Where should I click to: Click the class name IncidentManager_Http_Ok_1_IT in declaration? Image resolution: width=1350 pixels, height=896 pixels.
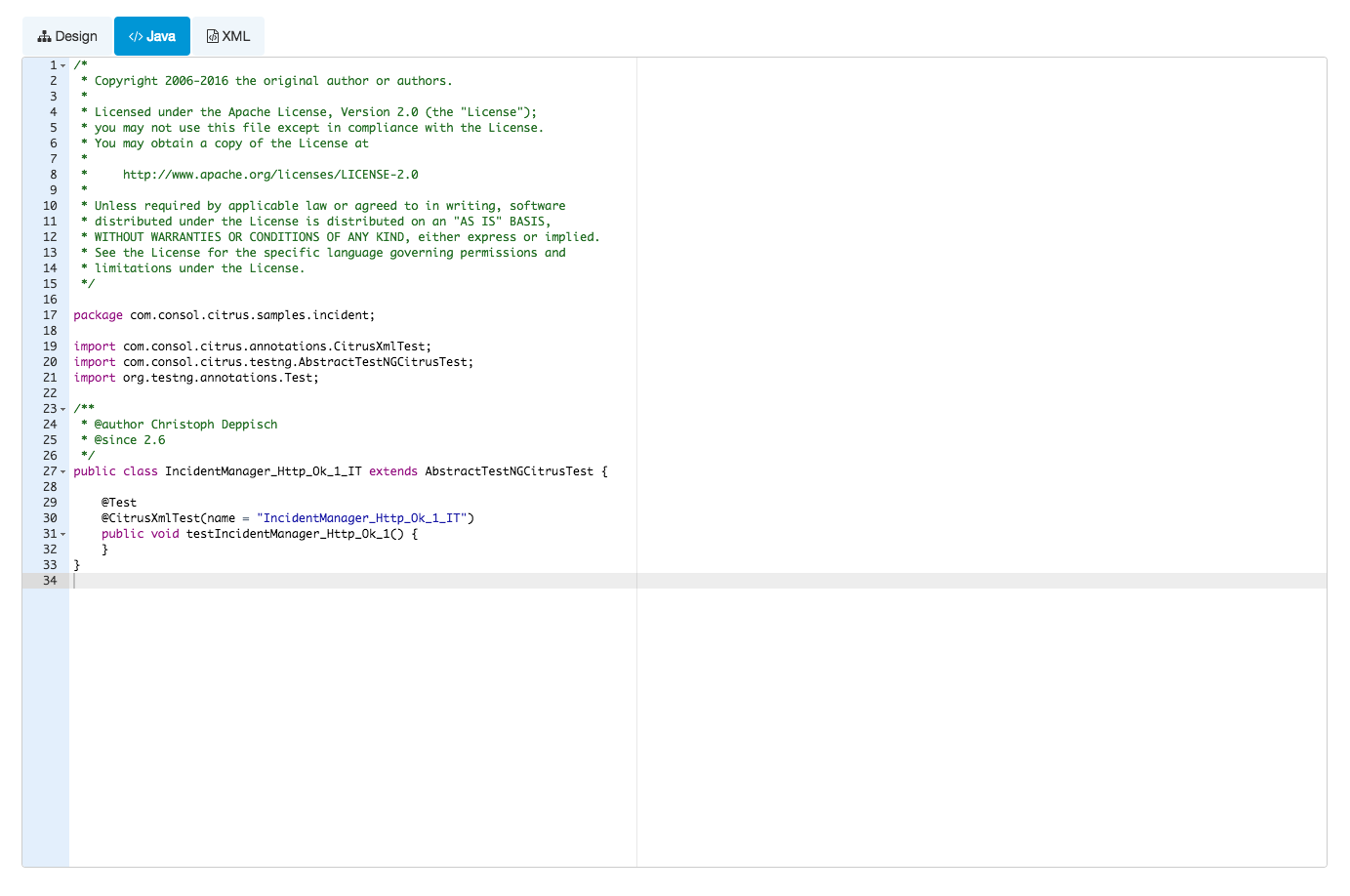[x=263, y=471]
